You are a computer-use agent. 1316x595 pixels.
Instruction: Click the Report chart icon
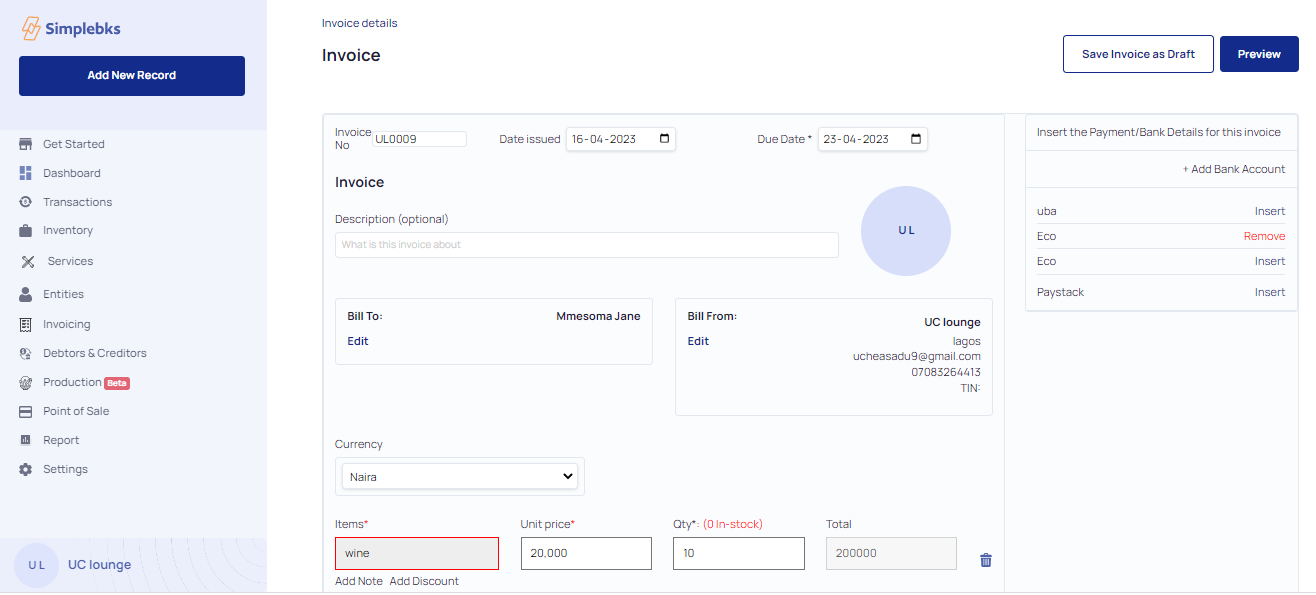click(x=26, y=440)
